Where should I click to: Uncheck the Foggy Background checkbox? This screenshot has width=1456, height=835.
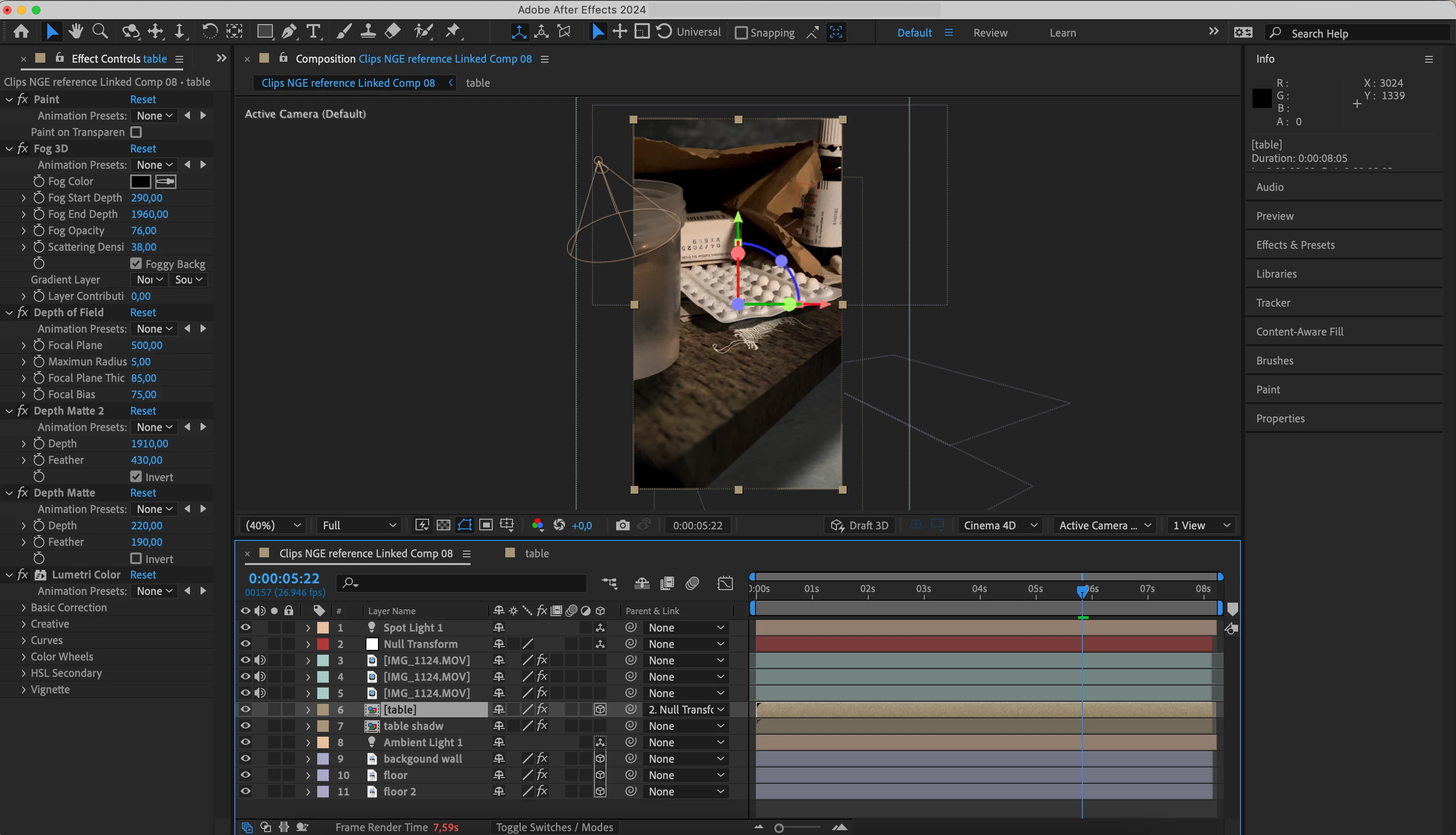tap(136, 264)
